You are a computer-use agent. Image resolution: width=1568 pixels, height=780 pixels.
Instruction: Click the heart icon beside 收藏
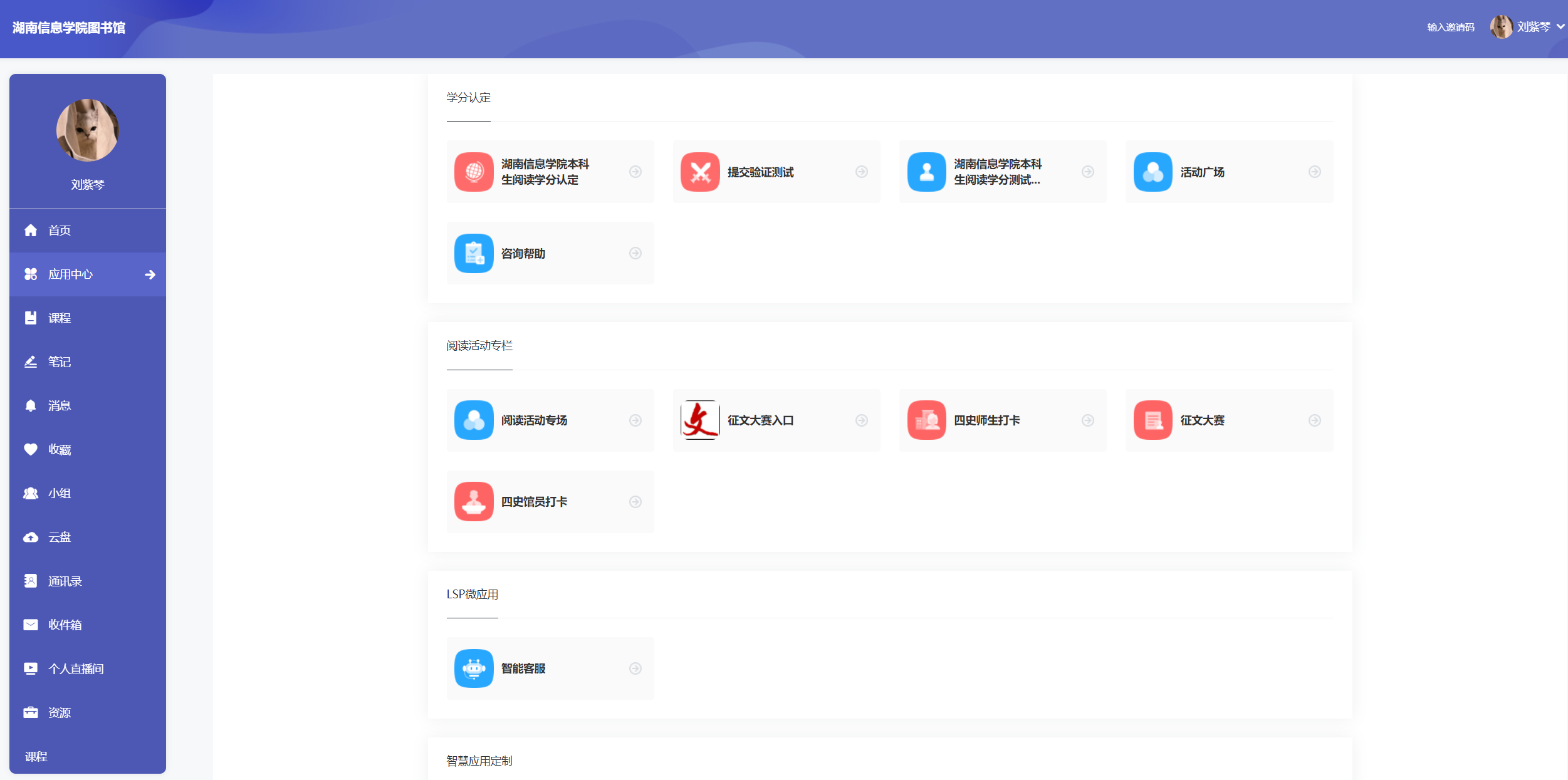pos(30,449)
